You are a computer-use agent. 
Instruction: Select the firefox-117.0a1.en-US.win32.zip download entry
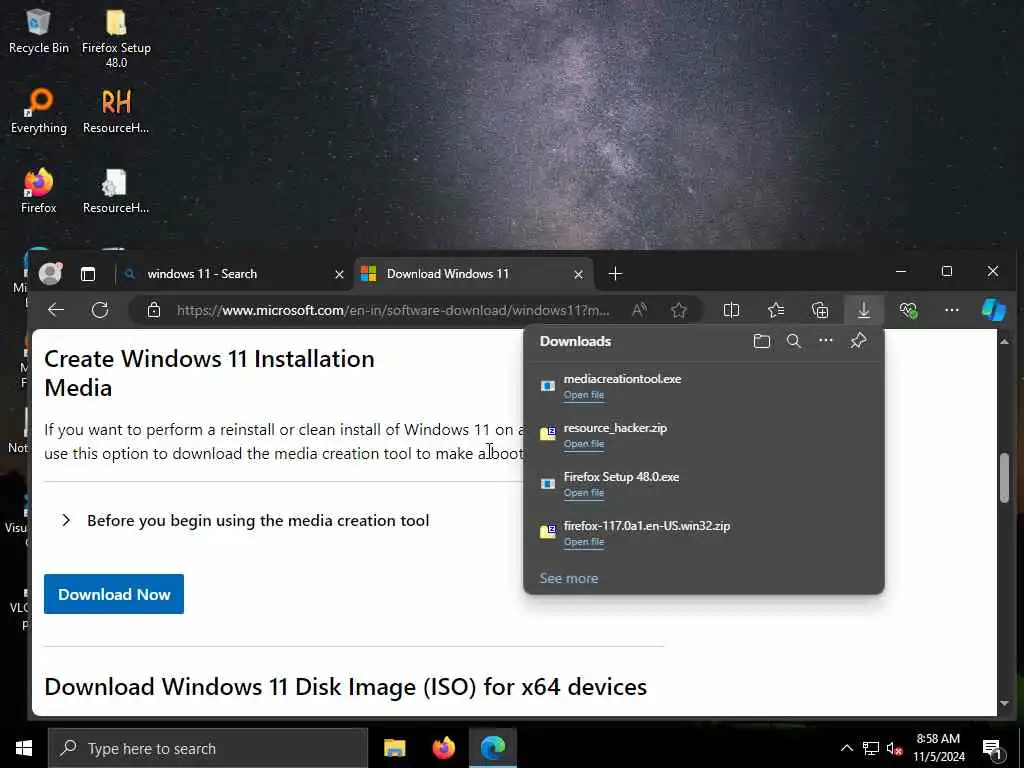pyautogui.click(x=704, y=533)
